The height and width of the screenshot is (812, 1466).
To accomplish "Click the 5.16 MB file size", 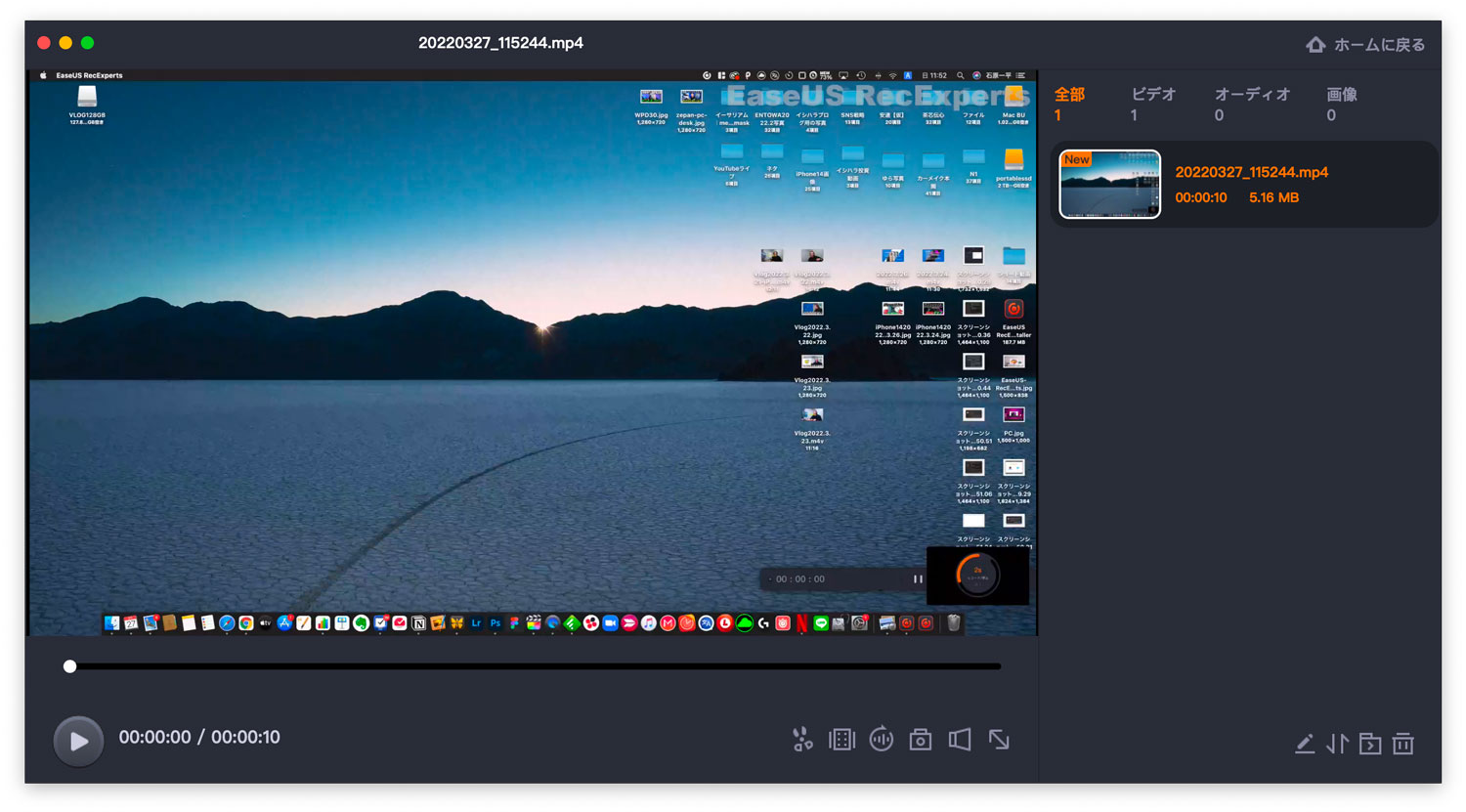I will (1273, 197).
